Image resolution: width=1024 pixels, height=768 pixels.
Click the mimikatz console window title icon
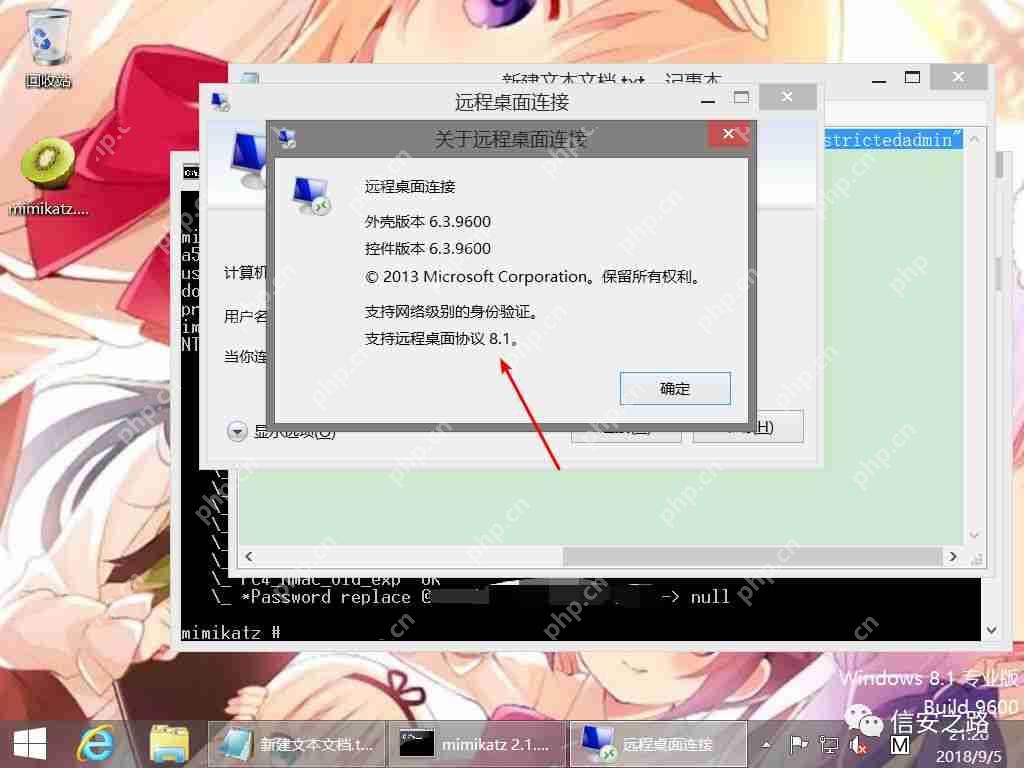(x=191, y=172)
